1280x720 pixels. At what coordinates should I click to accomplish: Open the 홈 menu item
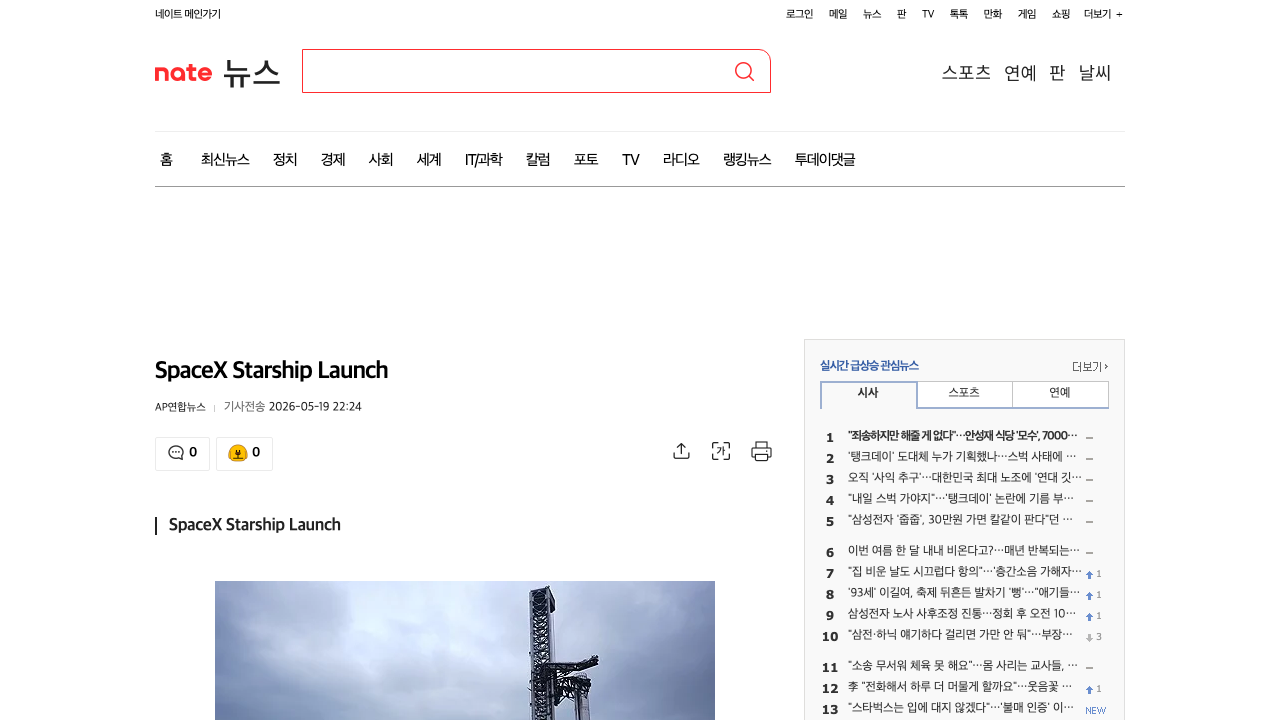point(166,159)
